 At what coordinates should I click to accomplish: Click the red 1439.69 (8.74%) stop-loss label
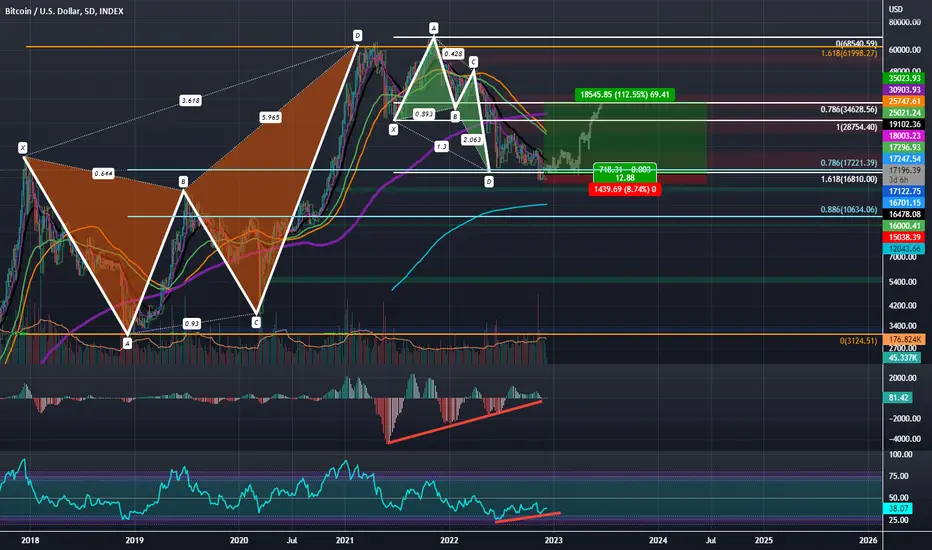click(625, 189)
